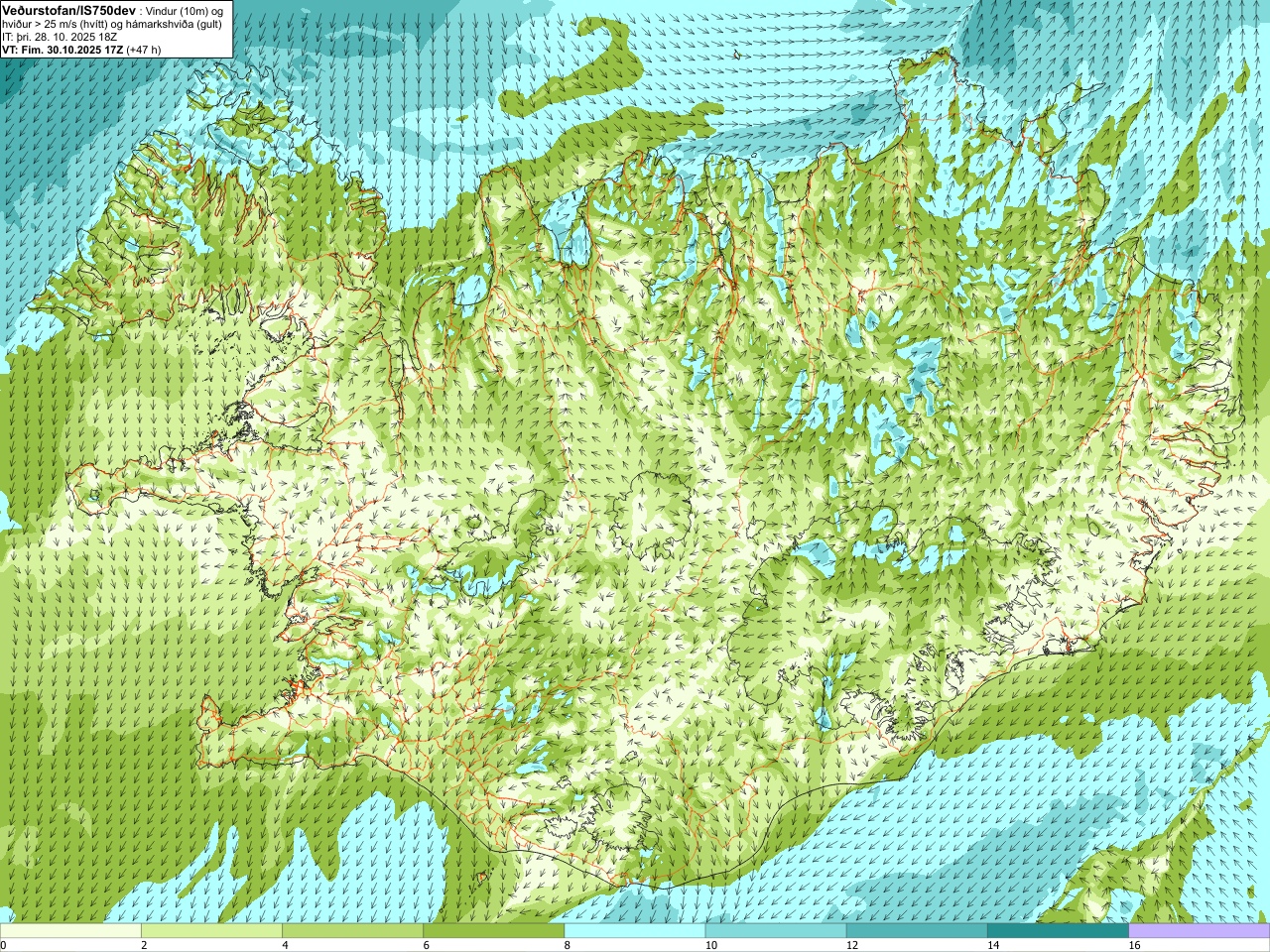Click the '12' scale label

(x=851, y=945)
